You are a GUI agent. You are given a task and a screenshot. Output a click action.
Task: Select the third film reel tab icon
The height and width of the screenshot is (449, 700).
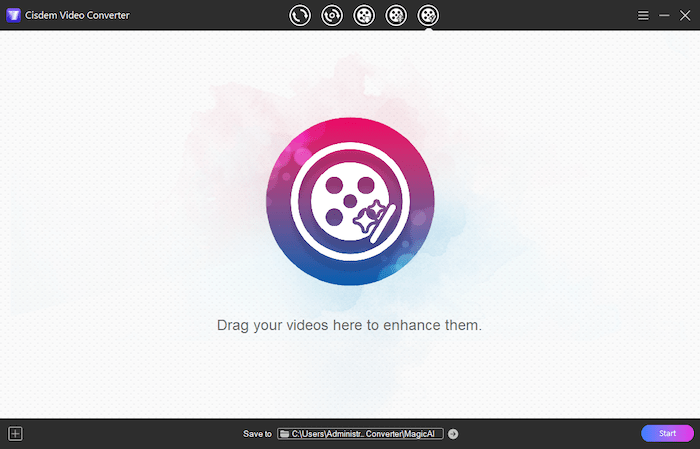click(x=364, y=15)
